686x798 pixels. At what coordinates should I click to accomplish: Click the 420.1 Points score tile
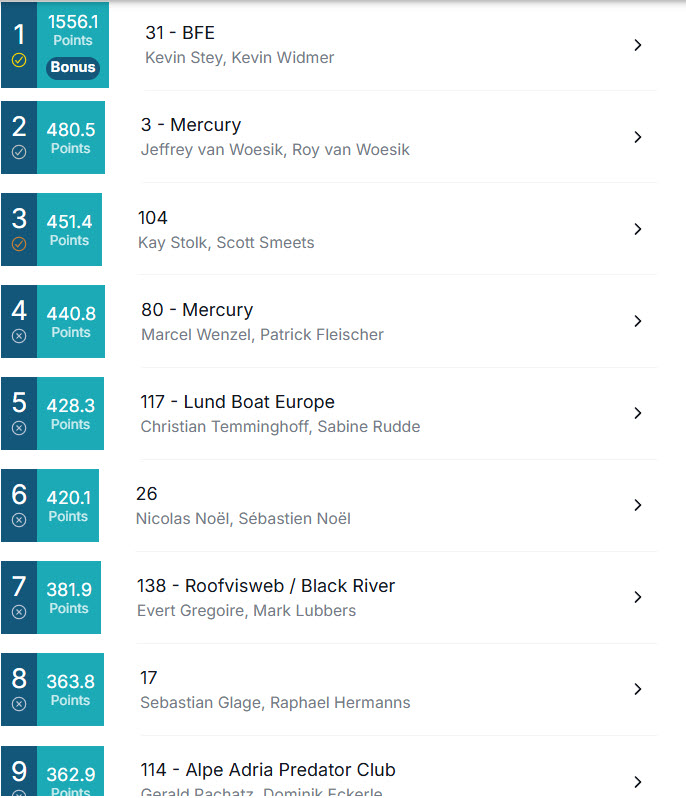(x=68, y=505)
